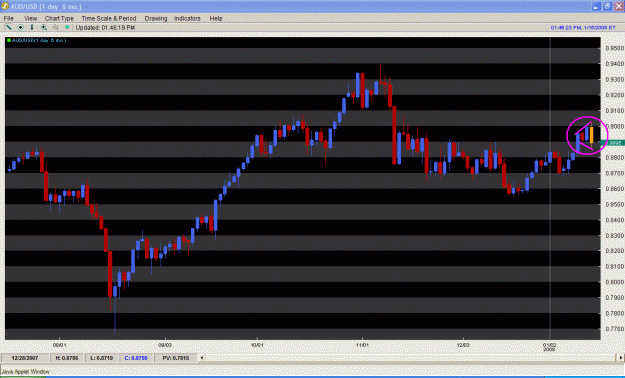The height and width of the screenshot is (378, 625).
Task: Click the green current price tag on axis
Action: pos(613,143)
